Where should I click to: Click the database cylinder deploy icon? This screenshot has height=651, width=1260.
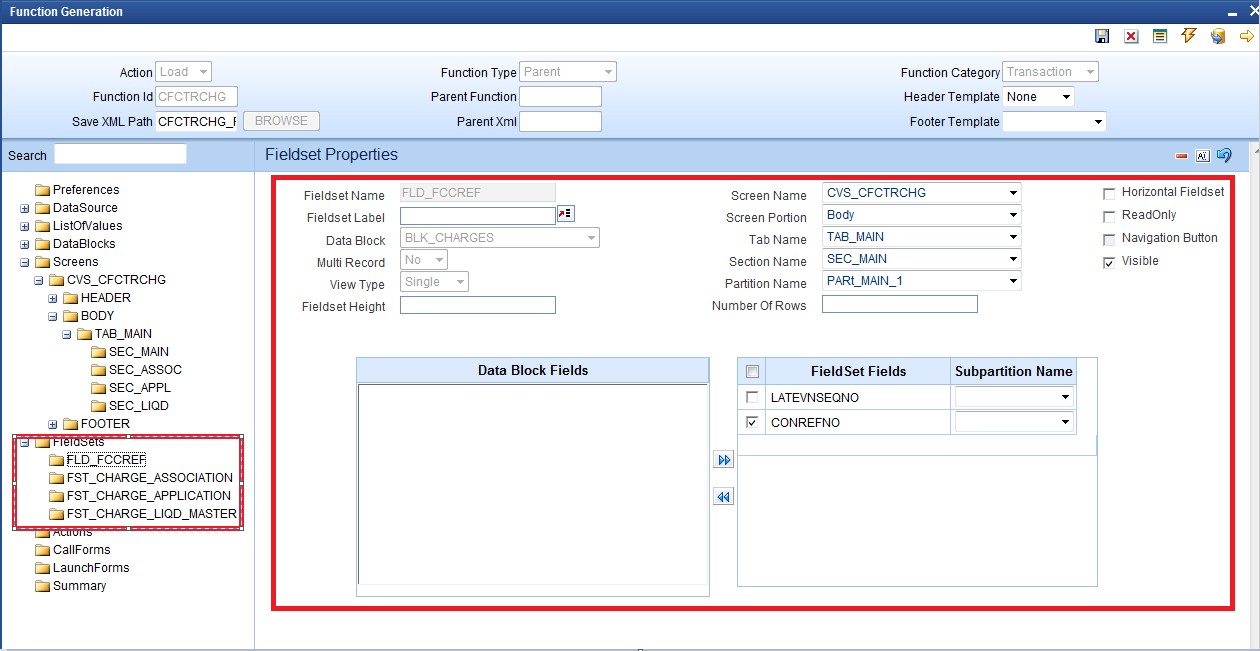[1218, 36]
